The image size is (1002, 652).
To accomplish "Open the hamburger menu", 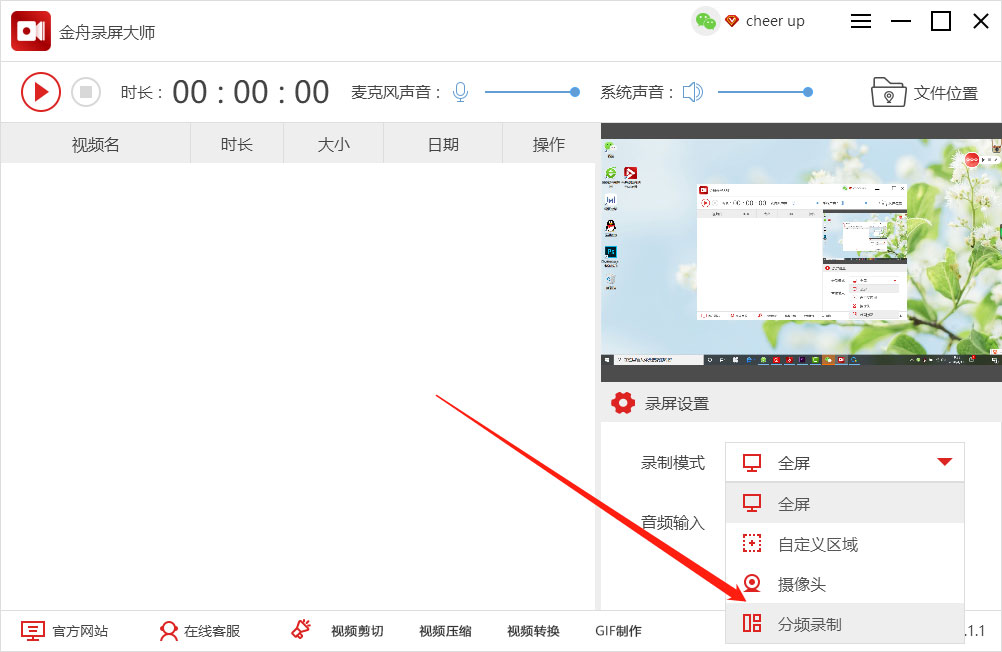I will pyautogui.click(x=860, y=20).
